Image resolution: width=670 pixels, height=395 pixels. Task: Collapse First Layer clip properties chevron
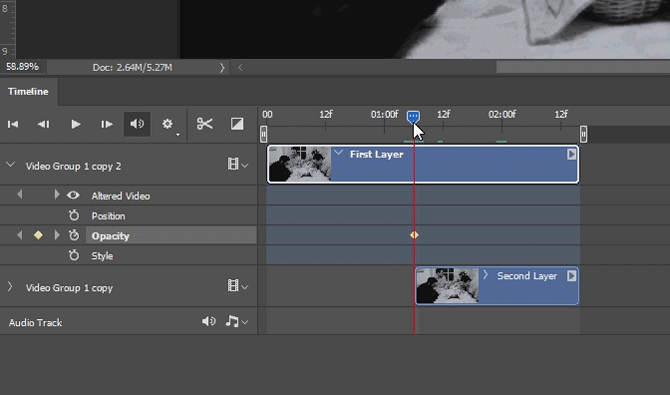pyautogui.click(x=338, y=153)
